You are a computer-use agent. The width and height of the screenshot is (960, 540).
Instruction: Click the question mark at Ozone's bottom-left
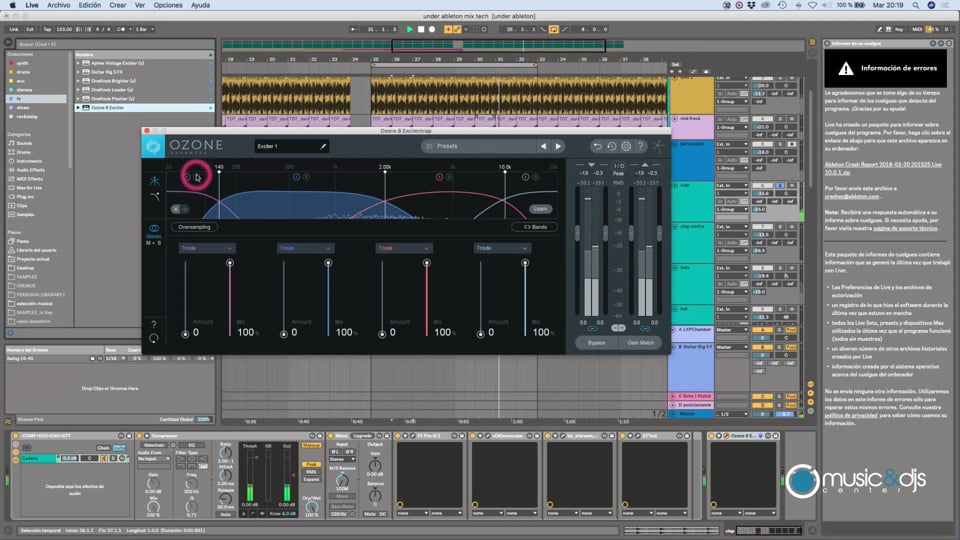click(x=154, y=324)
